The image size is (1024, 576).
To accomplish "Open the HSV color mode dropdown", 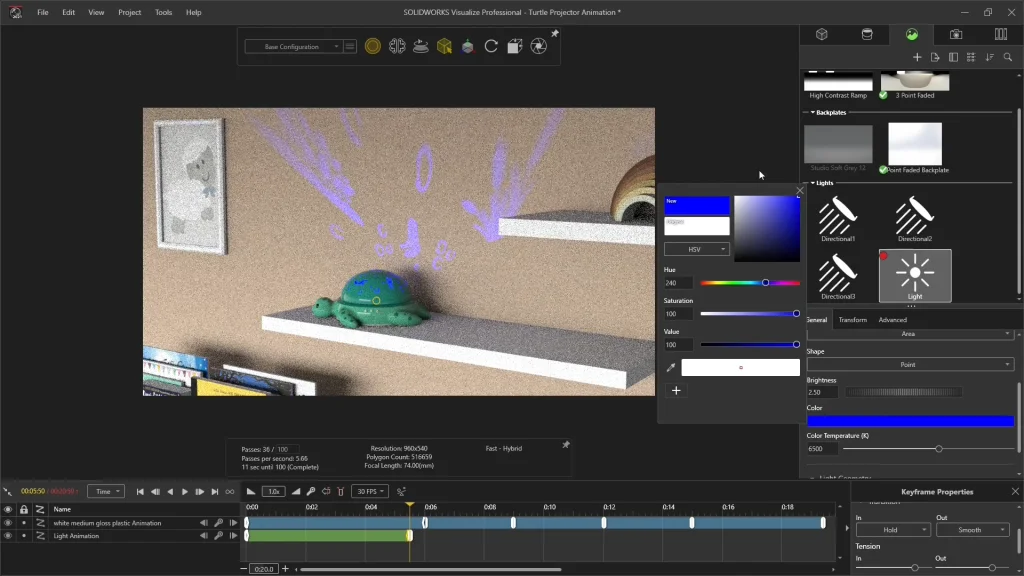I will point(696,249).
